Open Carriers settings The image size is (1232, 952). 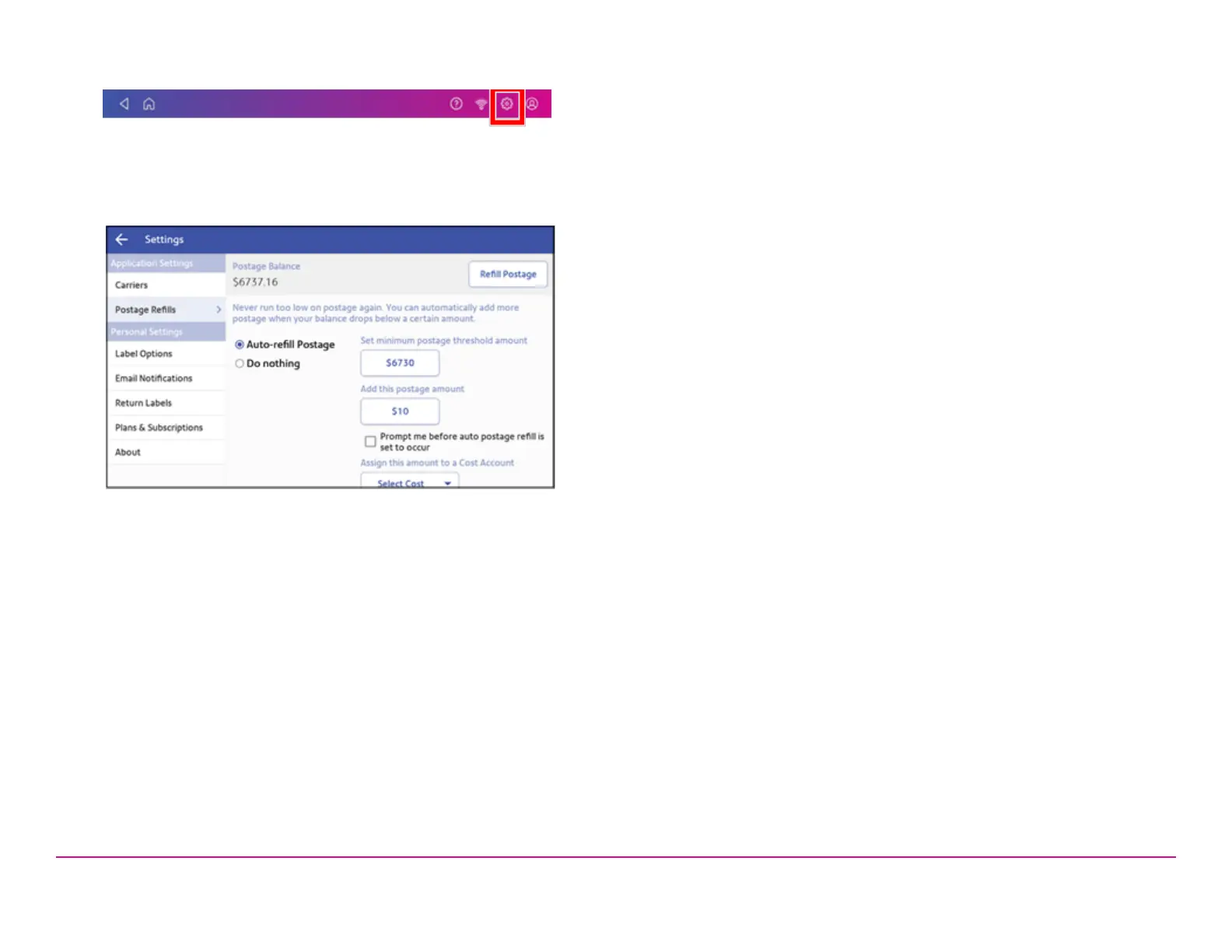(166, 285)
